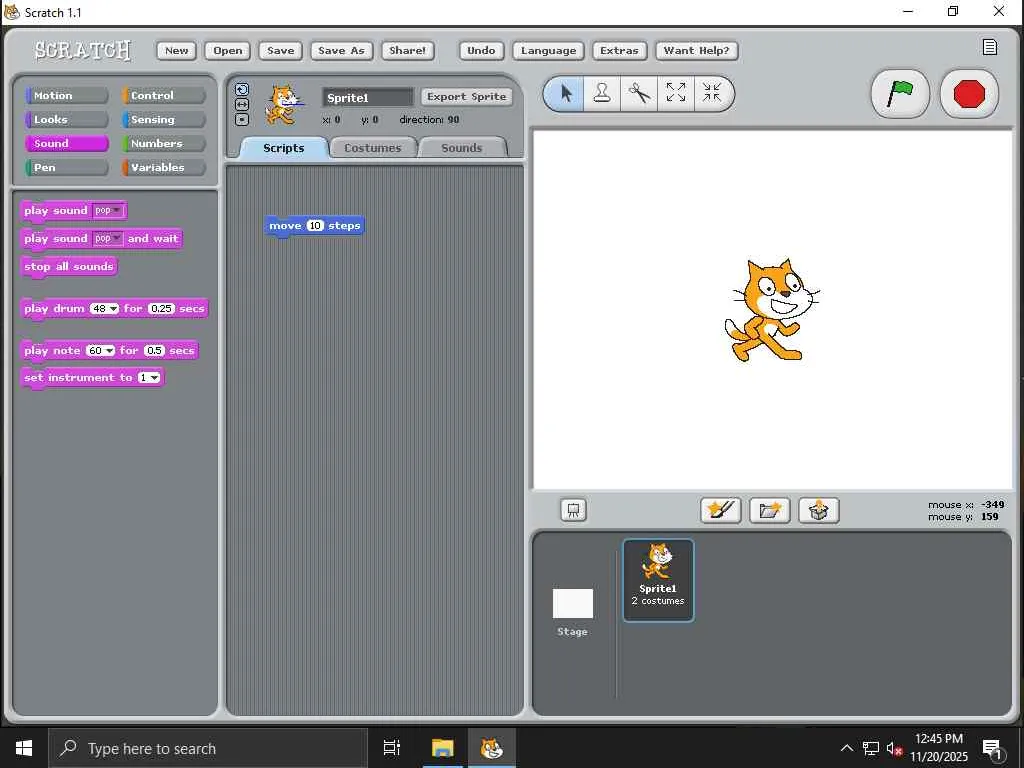1024x768 pixels.
Task: Open the Language menu
Action: pyautogui.click(x=549, y=50)
